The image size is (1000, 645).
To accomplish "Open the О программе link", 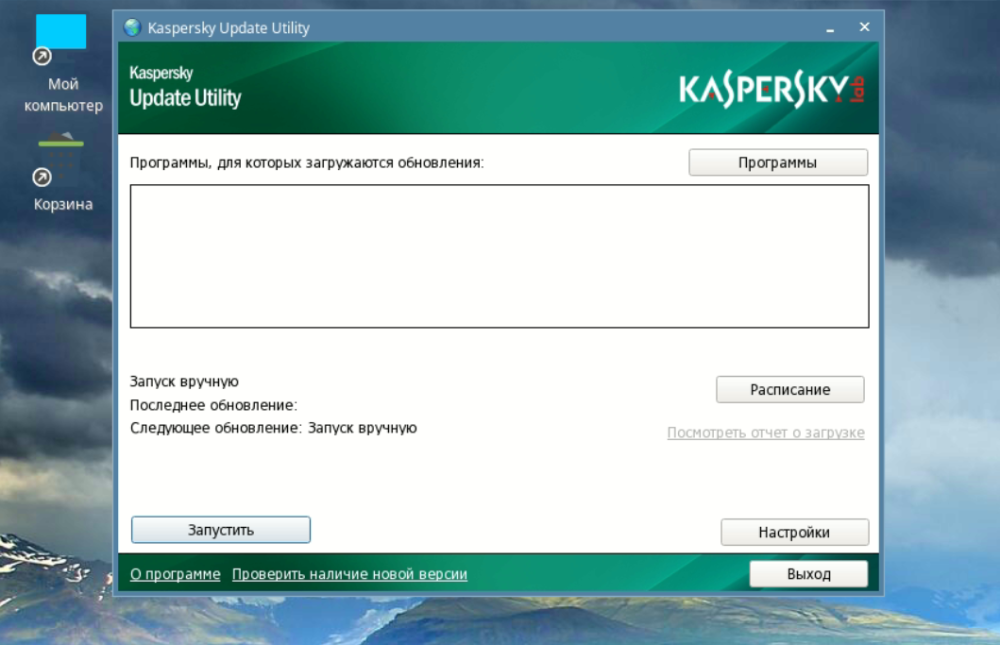I will pyautogui.click(x=175, y=574).
